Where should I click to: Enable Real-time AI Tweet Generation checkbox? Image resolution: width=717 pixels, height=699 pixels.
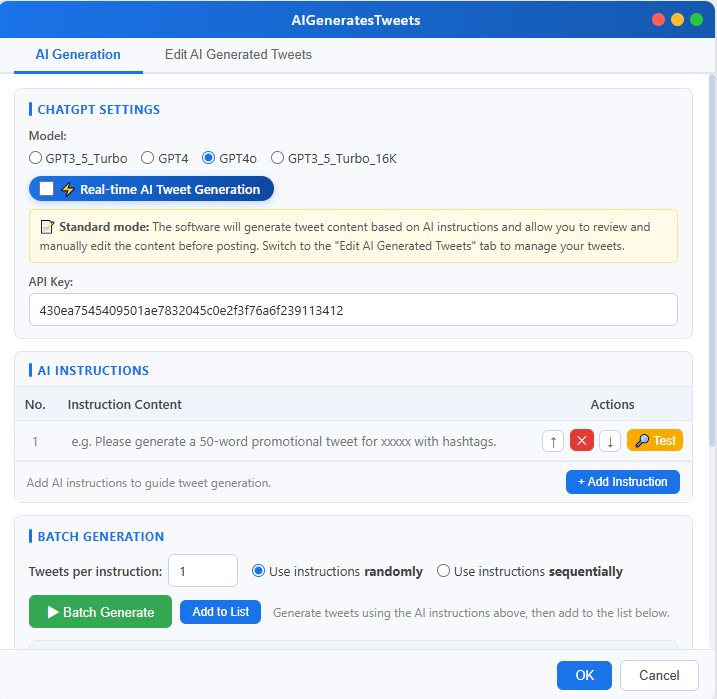tap(47, 189)
